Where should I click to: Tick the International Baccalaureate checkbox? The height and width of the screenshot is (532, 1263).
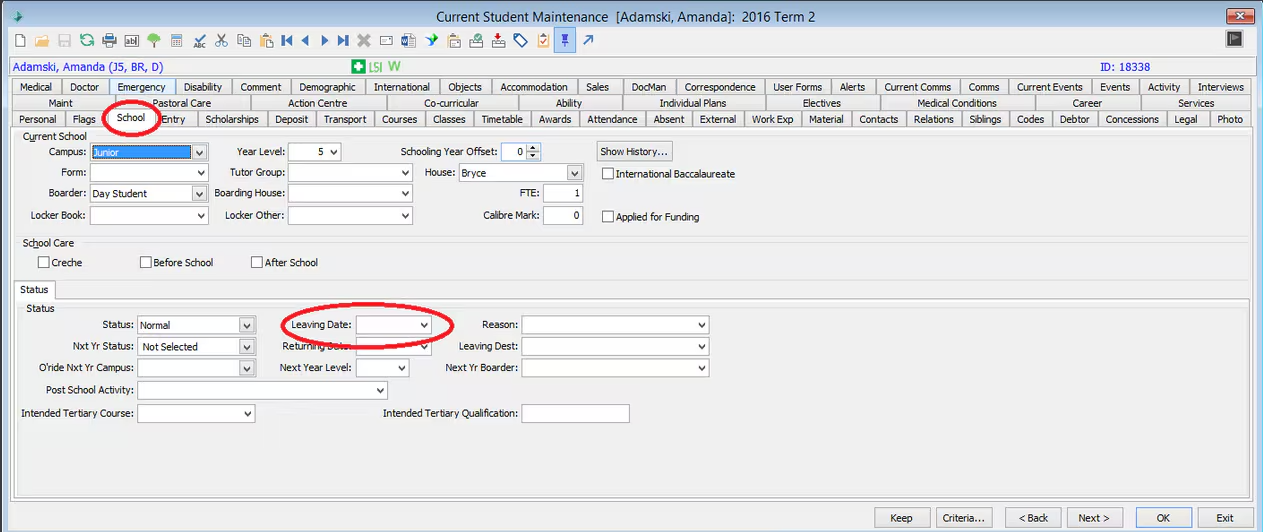608,174
